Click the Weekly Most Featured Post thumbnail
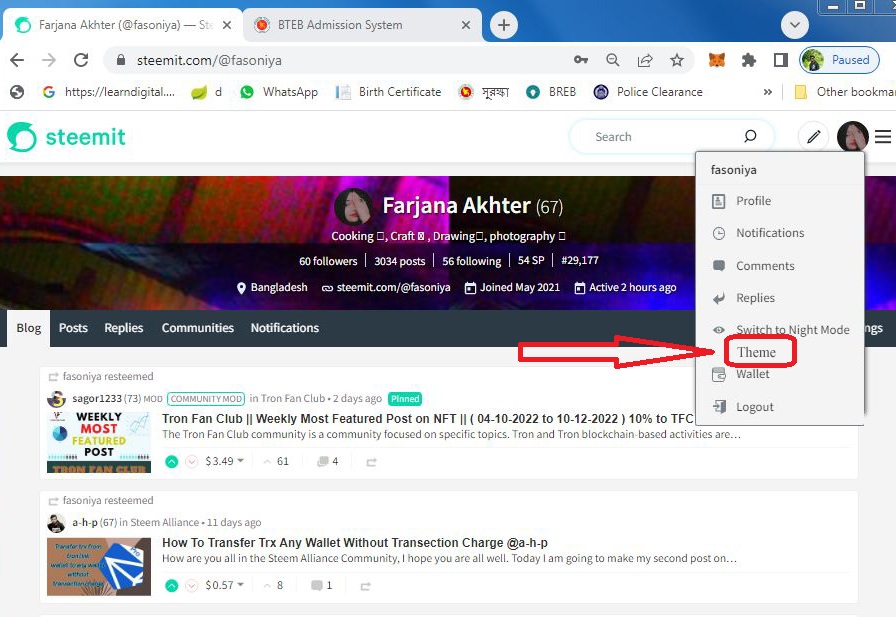Screen dimensions: 896x617 click(x=99, y=442)
